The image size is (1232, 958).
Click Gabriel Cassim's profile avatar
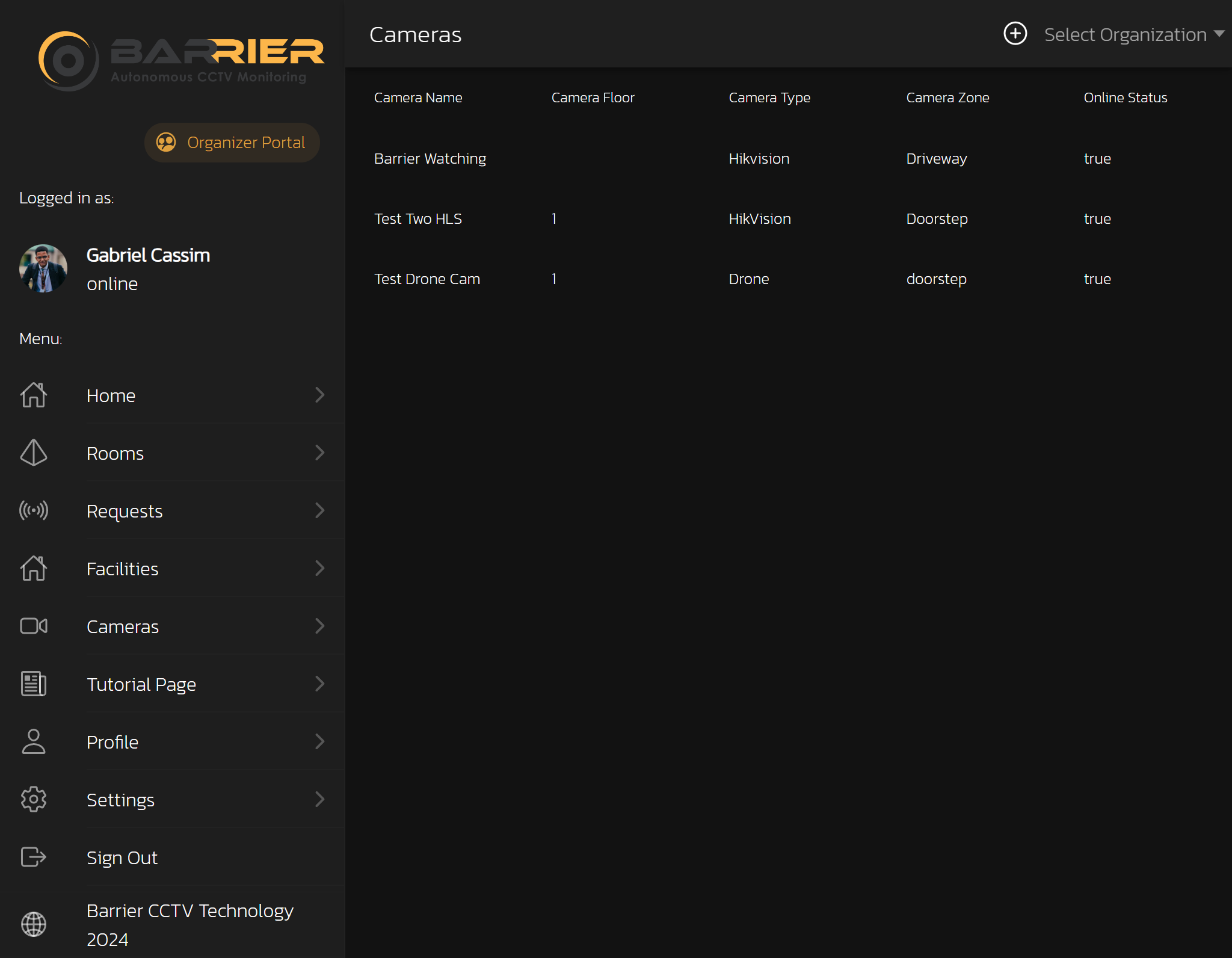(x=43, y=268)
